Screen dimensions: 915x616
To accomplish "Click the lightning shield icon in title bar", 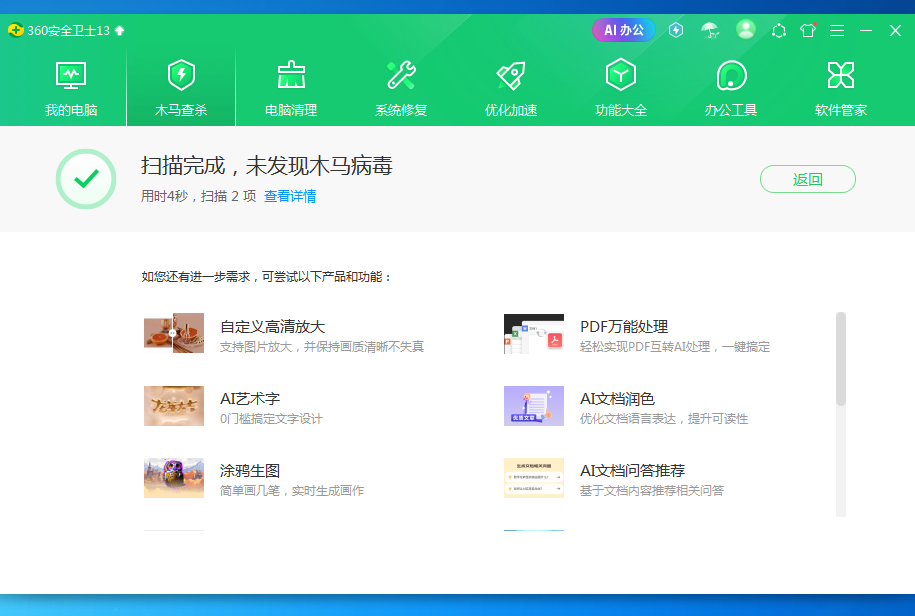I will pos(676,30).
